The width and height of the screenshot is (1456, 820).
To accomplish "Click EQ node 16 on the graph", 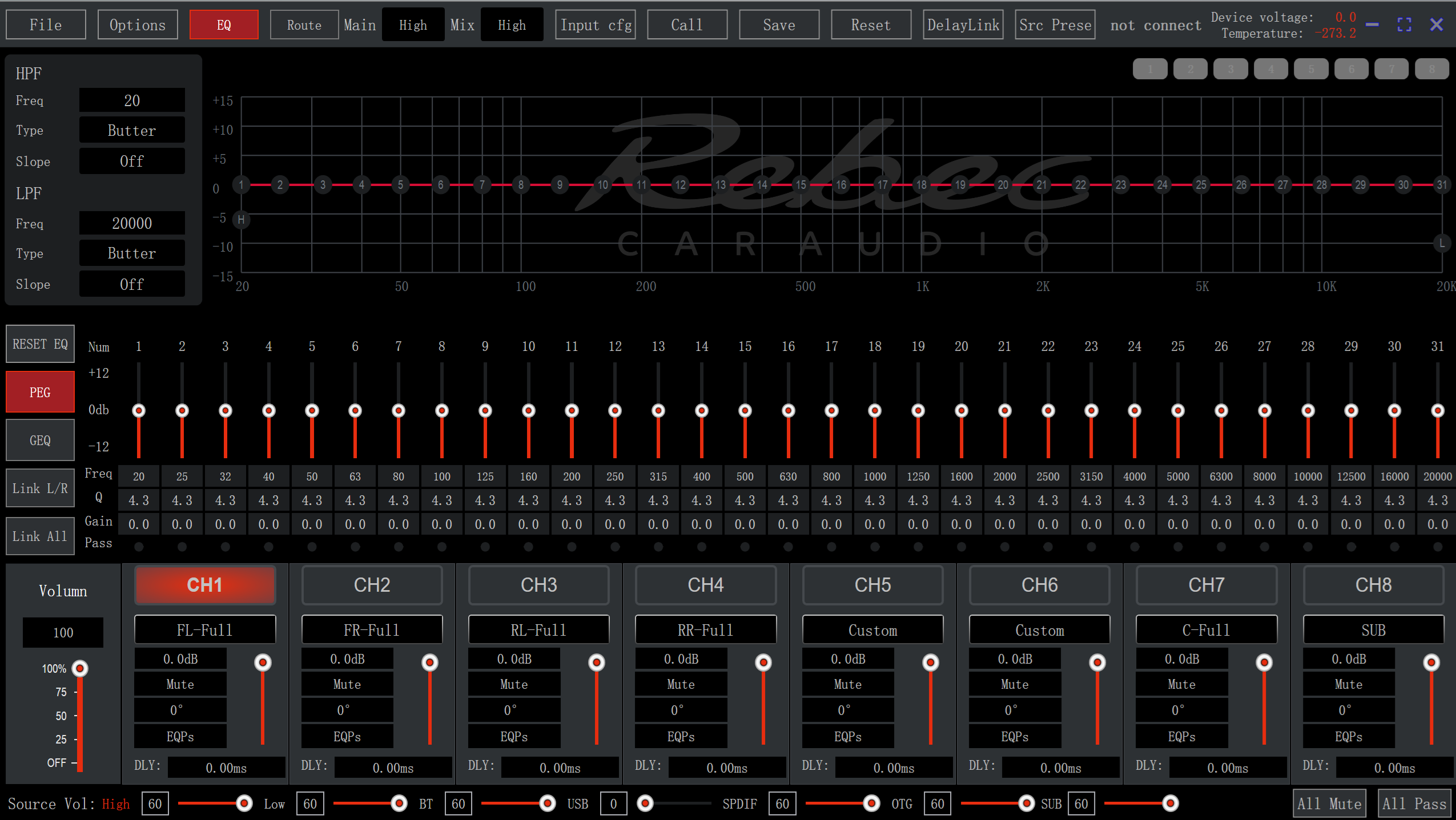I will tap(841, 185).
